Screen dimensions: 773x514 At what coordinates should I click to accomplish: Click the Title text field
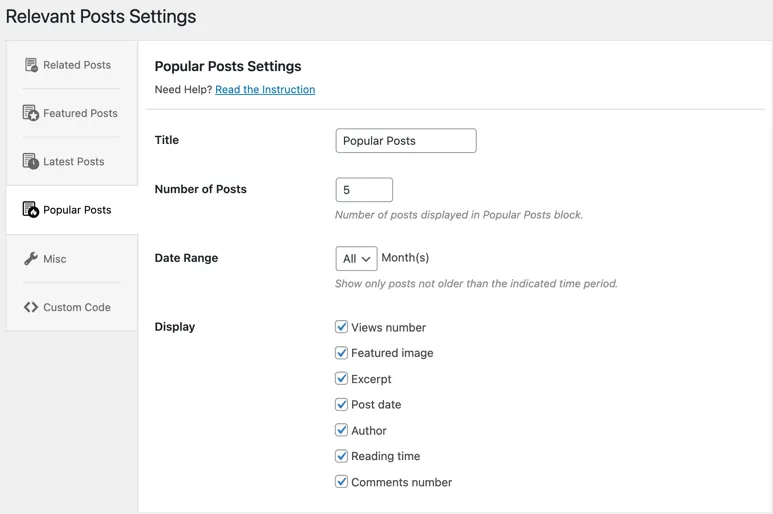point(405,141)
